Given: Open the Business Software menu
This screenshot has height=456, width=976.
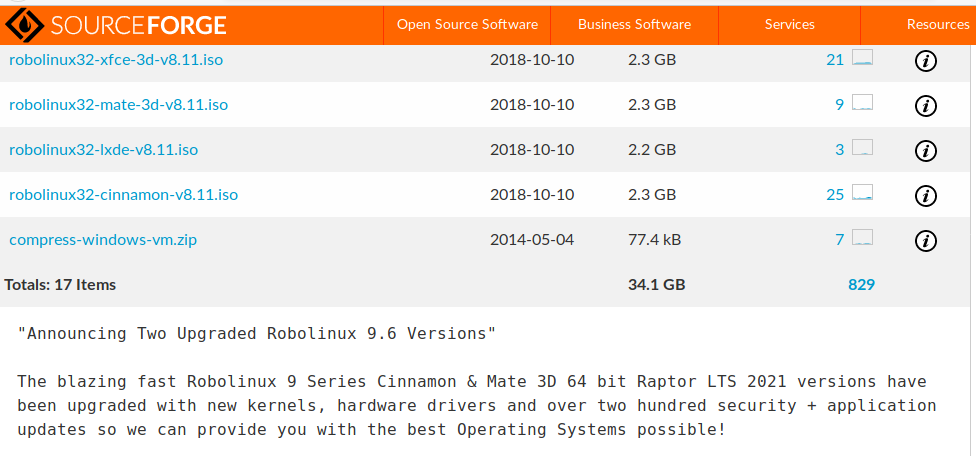Looking at the screenshot, I should pyautogui.click(x=634, y=24).
